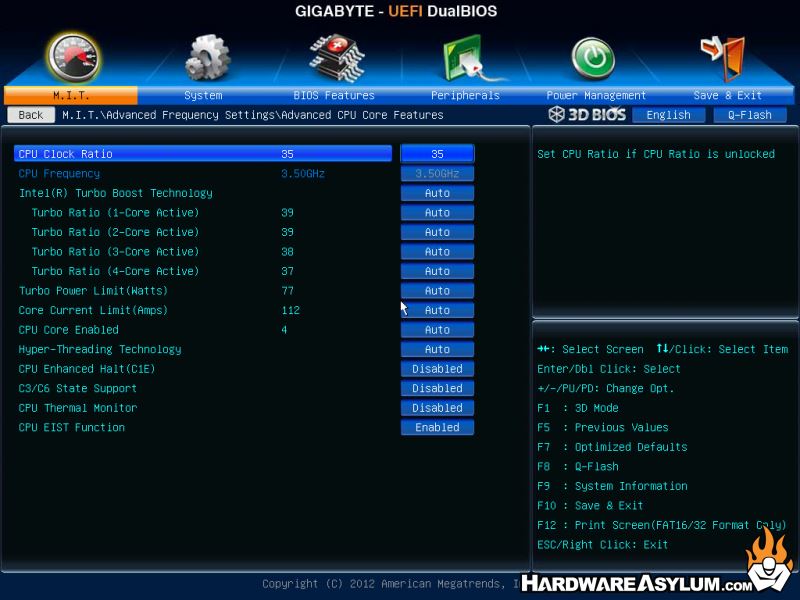Select Turbo Ratio (3-Core Active) label
The image size is (800, 600).
tap(115, 252)
